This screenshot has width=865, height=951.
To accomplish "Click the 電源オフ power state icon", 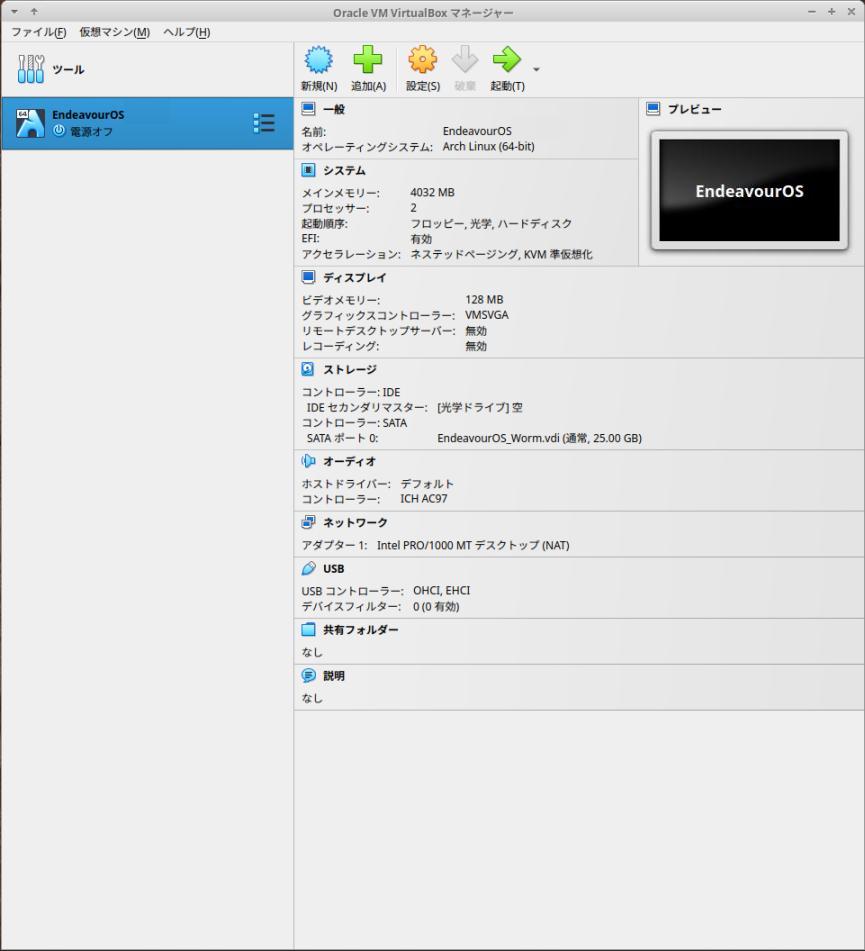I will point(59,130).
